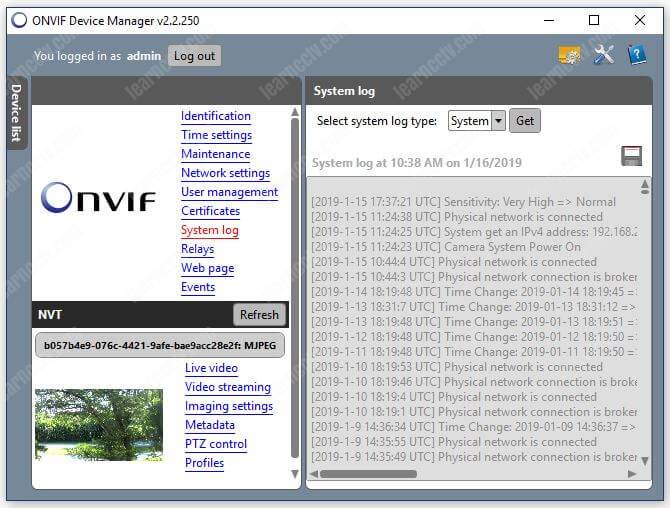Image resolution: width=670 pixels, height=508 pixels.
Task: Open the Identification link
Action: click(x=216, y=116)
